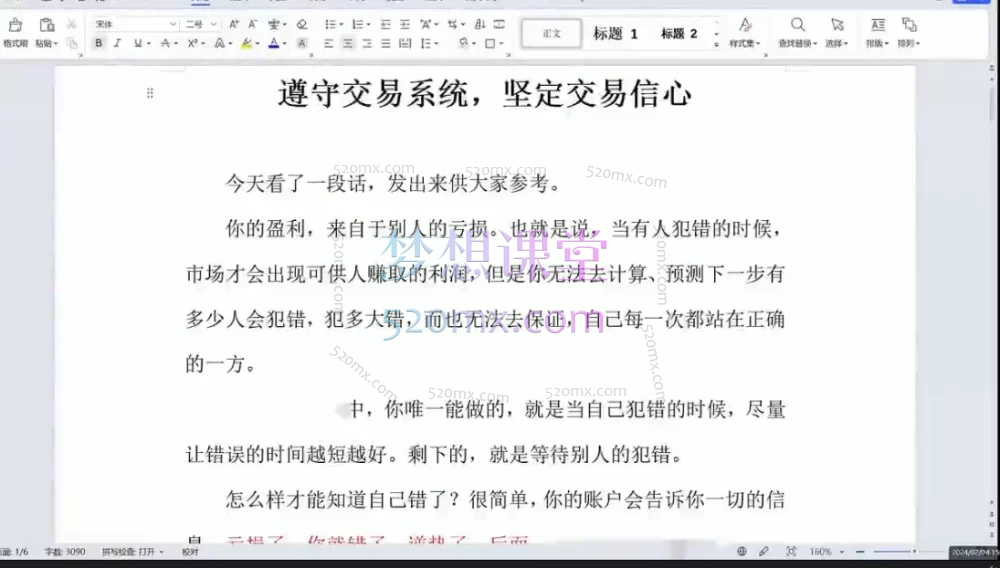This screenshot has height=568, width=1000.
Task: Click the Format Painter (格式刷) icon
Action: coord(15,25)
